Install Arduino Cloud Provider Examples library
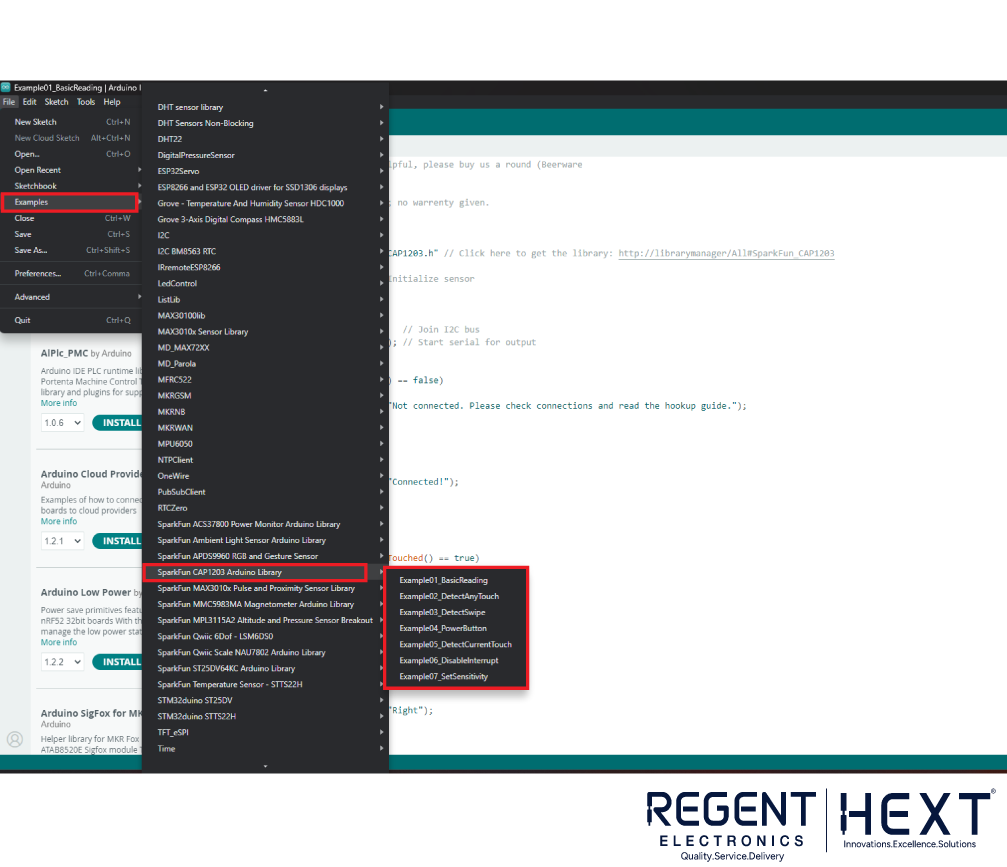 point(118,541)
